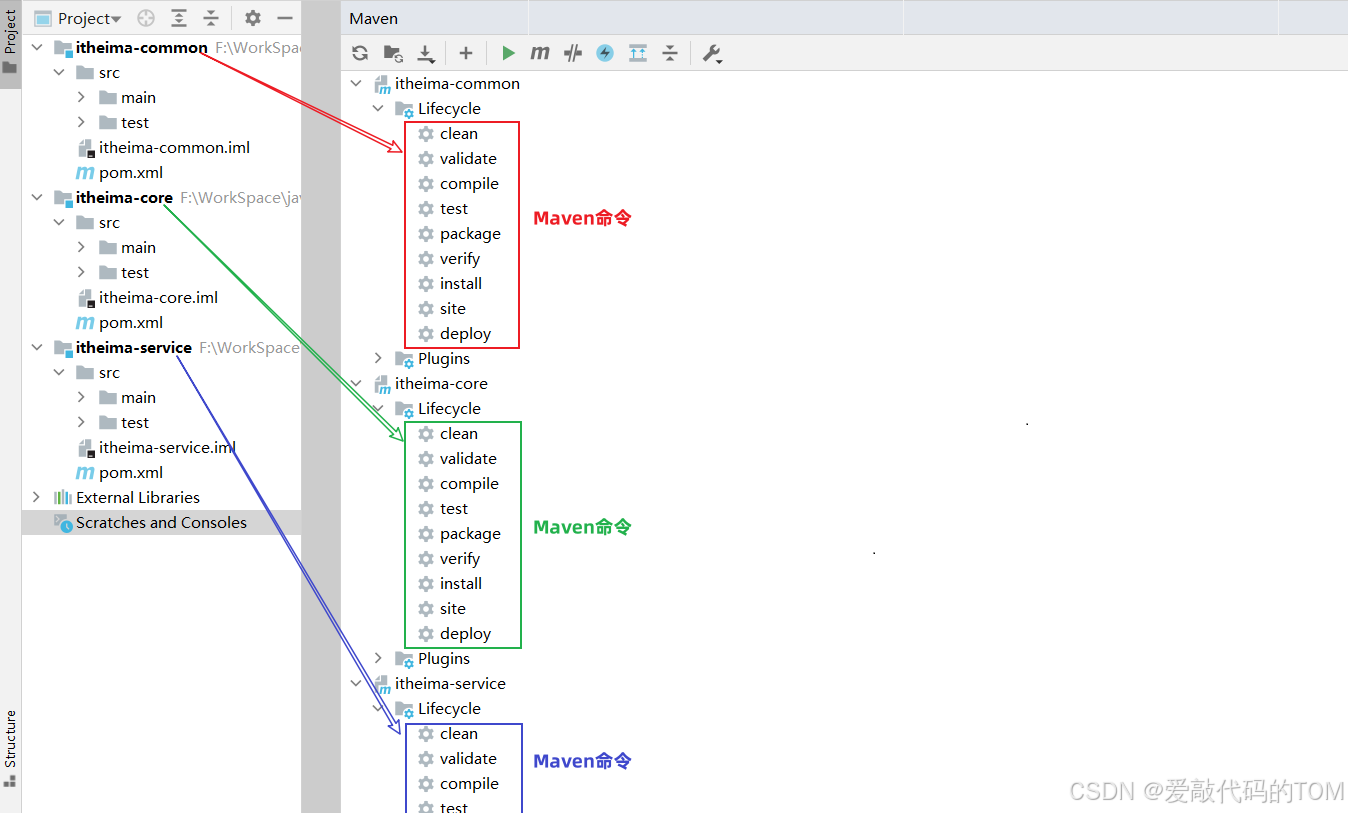Open pom.xml under itheima-core
Image resolution: width=1348 pixels, height=813 pixels.
tap(119, 322)
